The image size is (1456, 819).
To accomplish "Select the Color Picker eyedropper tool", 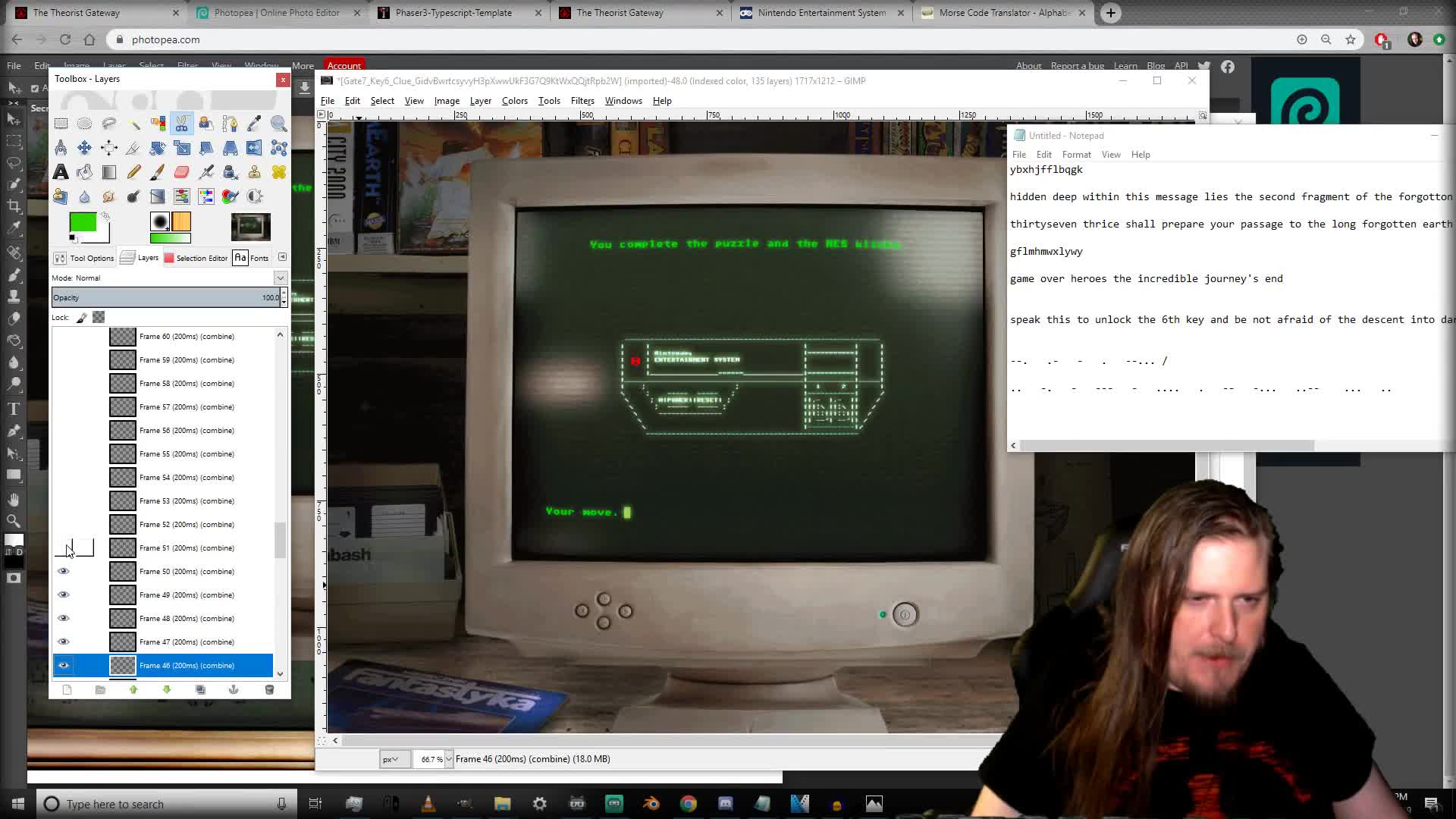I will pos(254,124).
